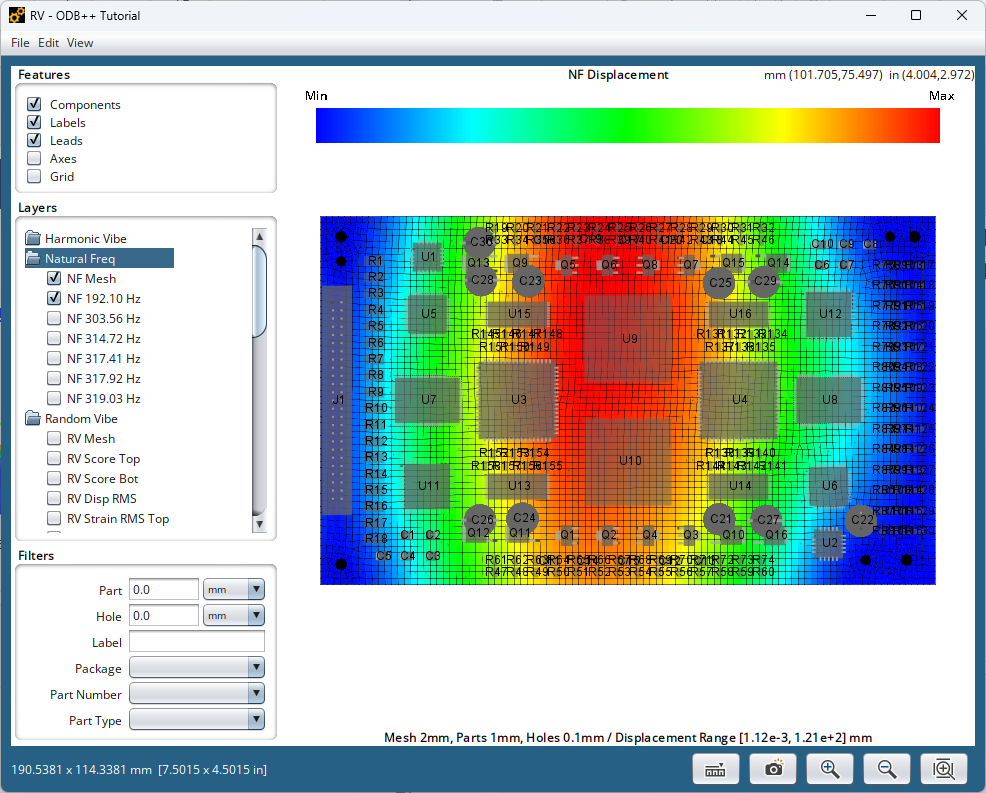Click the RV app icon in title bar
This screenshot has width=986, height=793.
pos(17,16)
